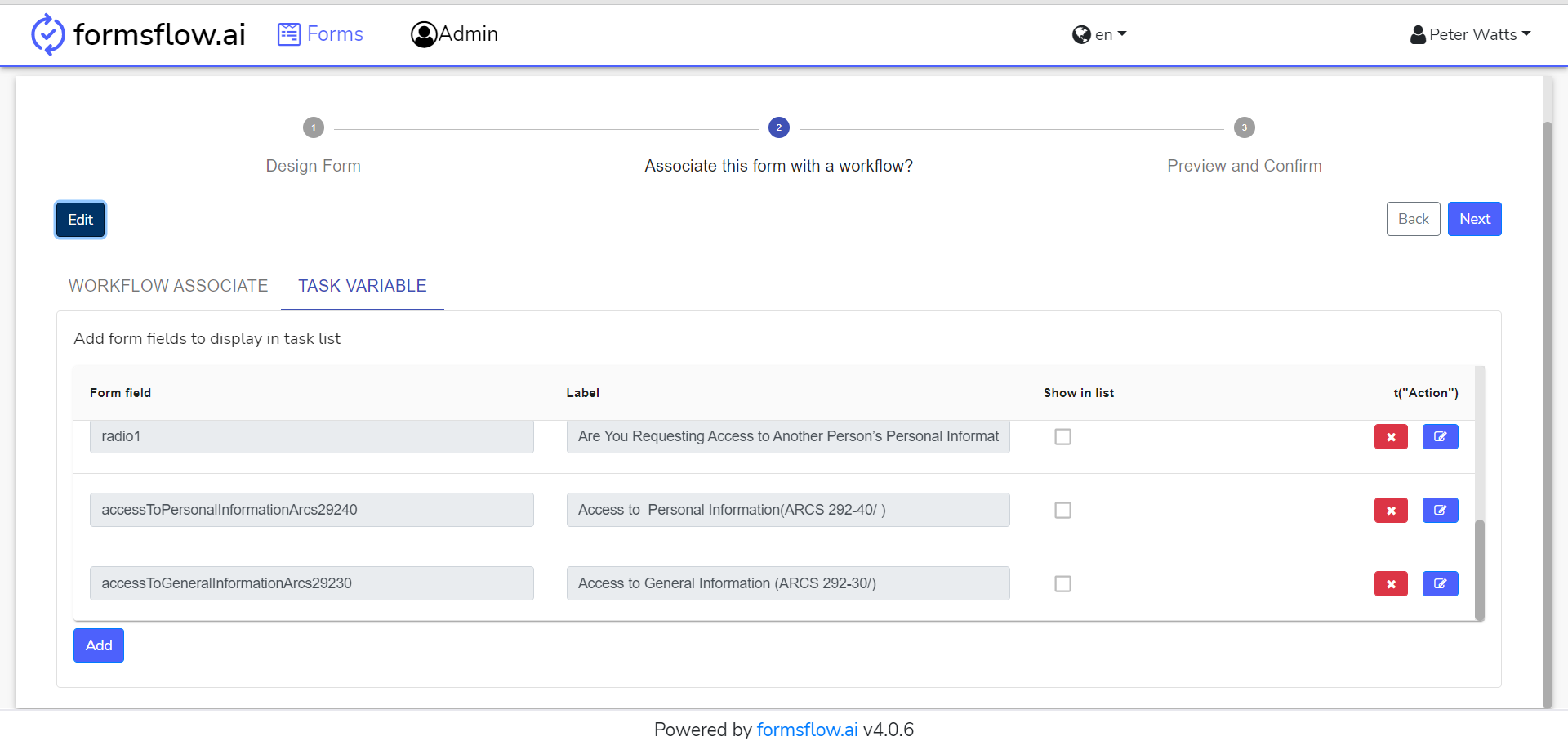
Task: Click the Form field column header
Action: (120, 393)
